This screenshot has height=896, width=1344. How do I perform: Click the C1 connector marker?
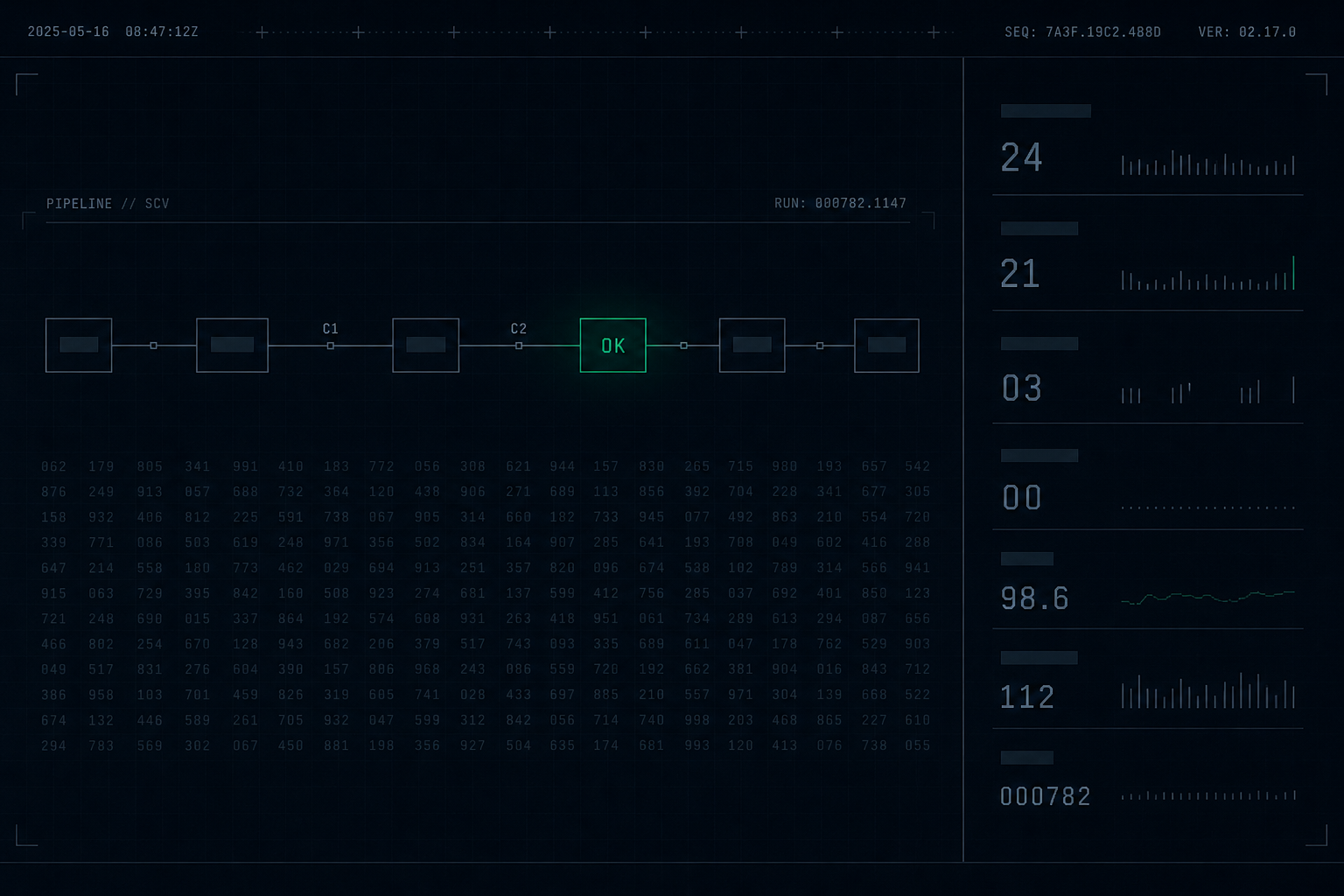330,346
